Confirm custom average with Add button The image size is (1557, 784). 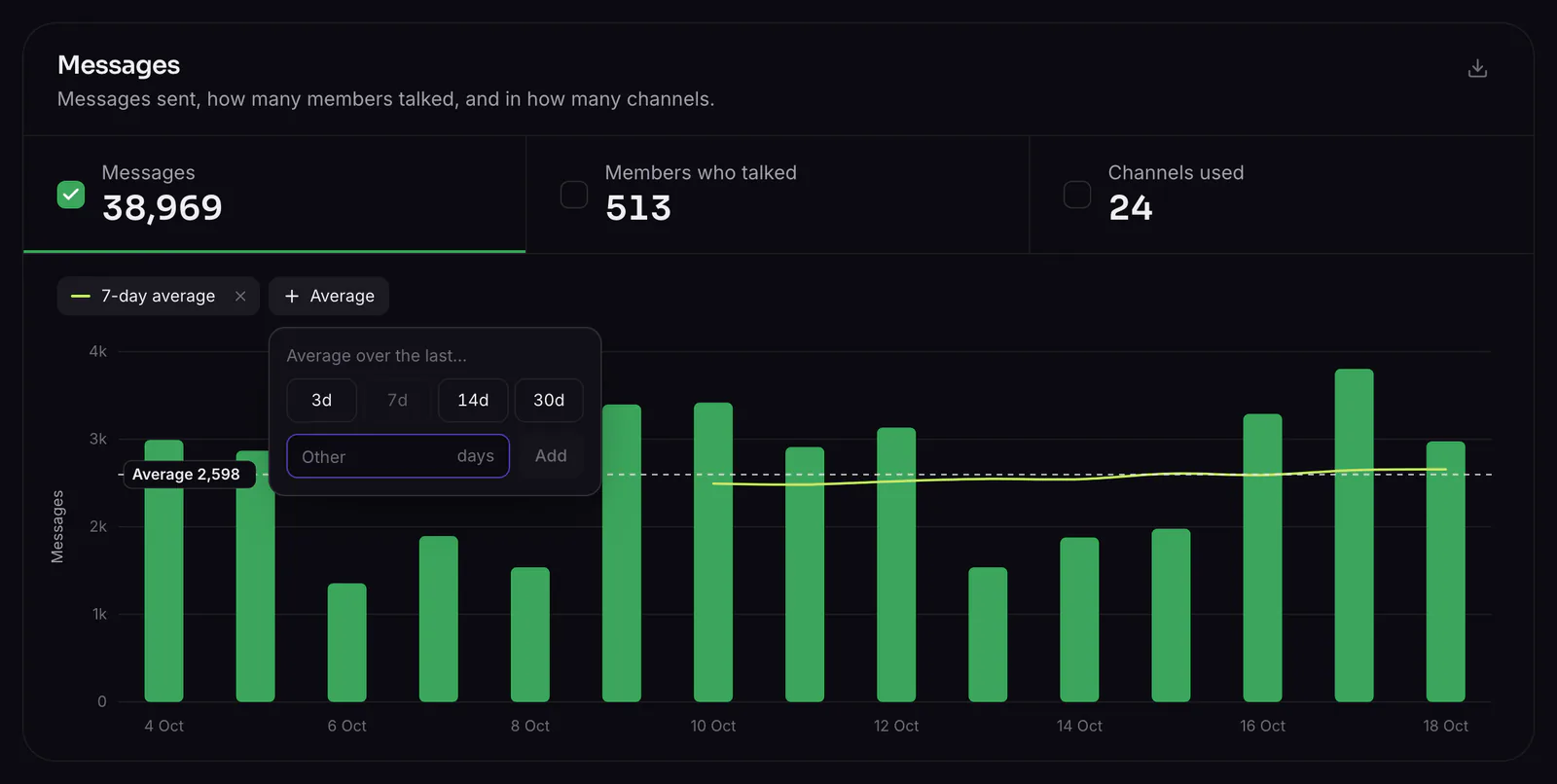(x=551, y=456)
